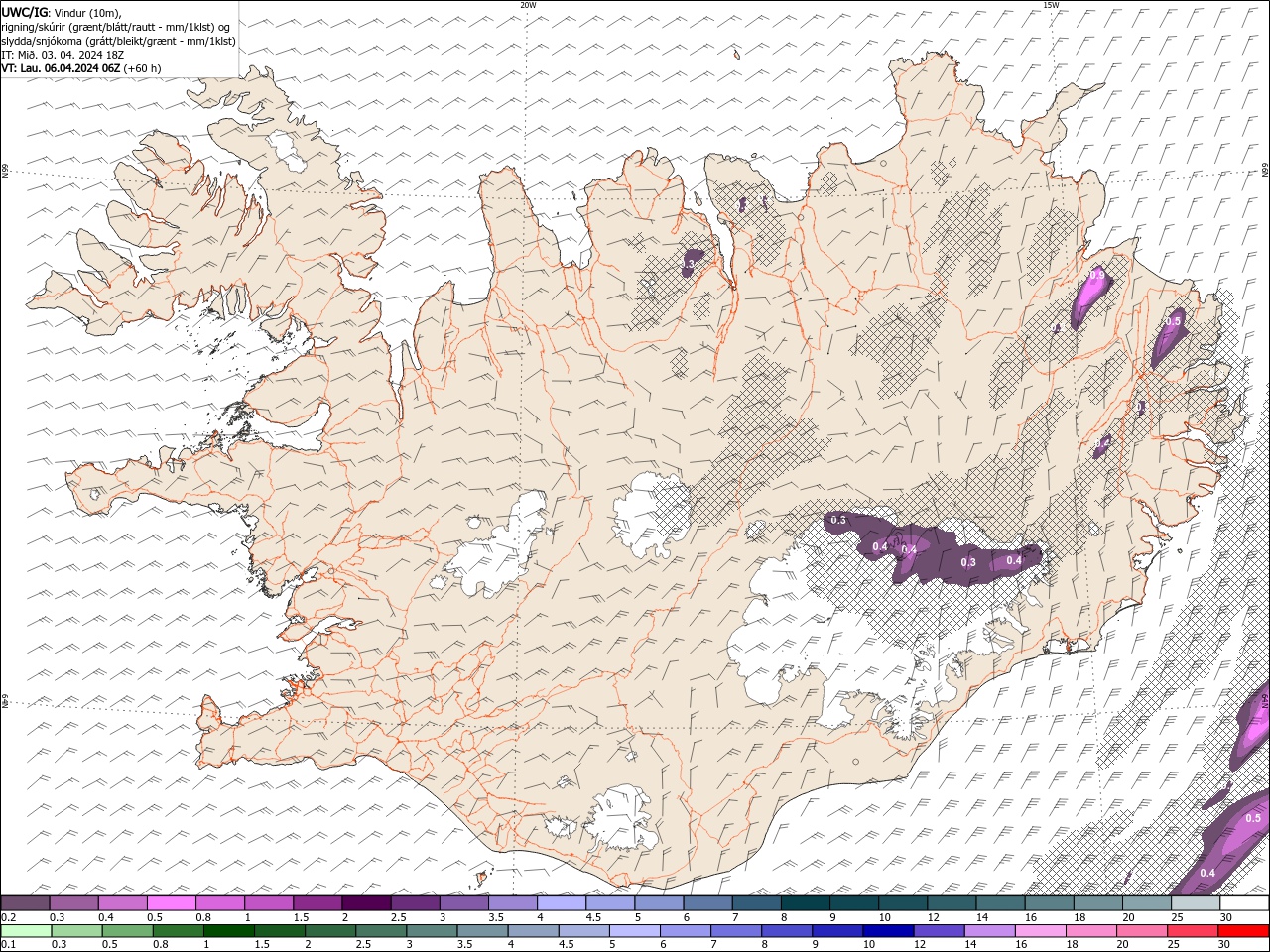
Task: Click the white upper swatch labeled 30
Action: point(1244,903)
